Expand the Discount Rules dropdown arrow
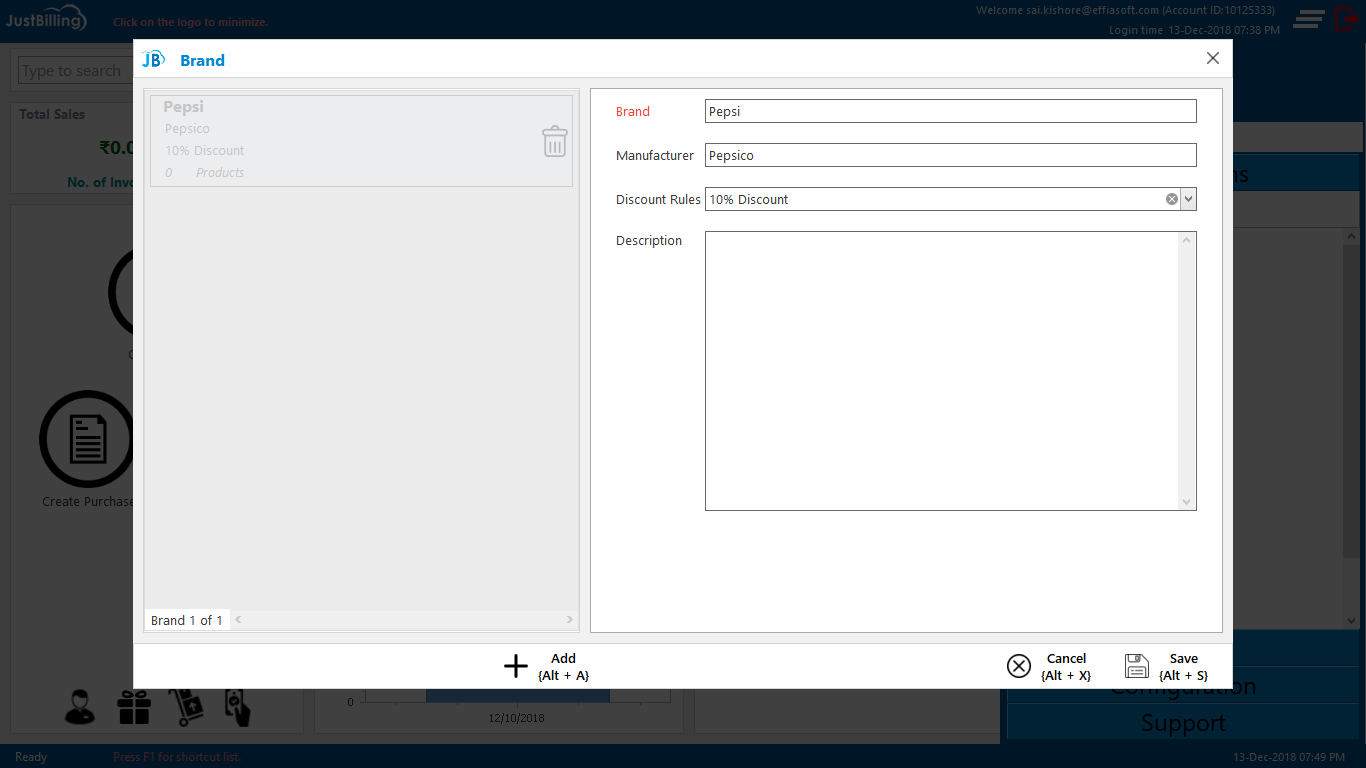 coord(1188,199)
